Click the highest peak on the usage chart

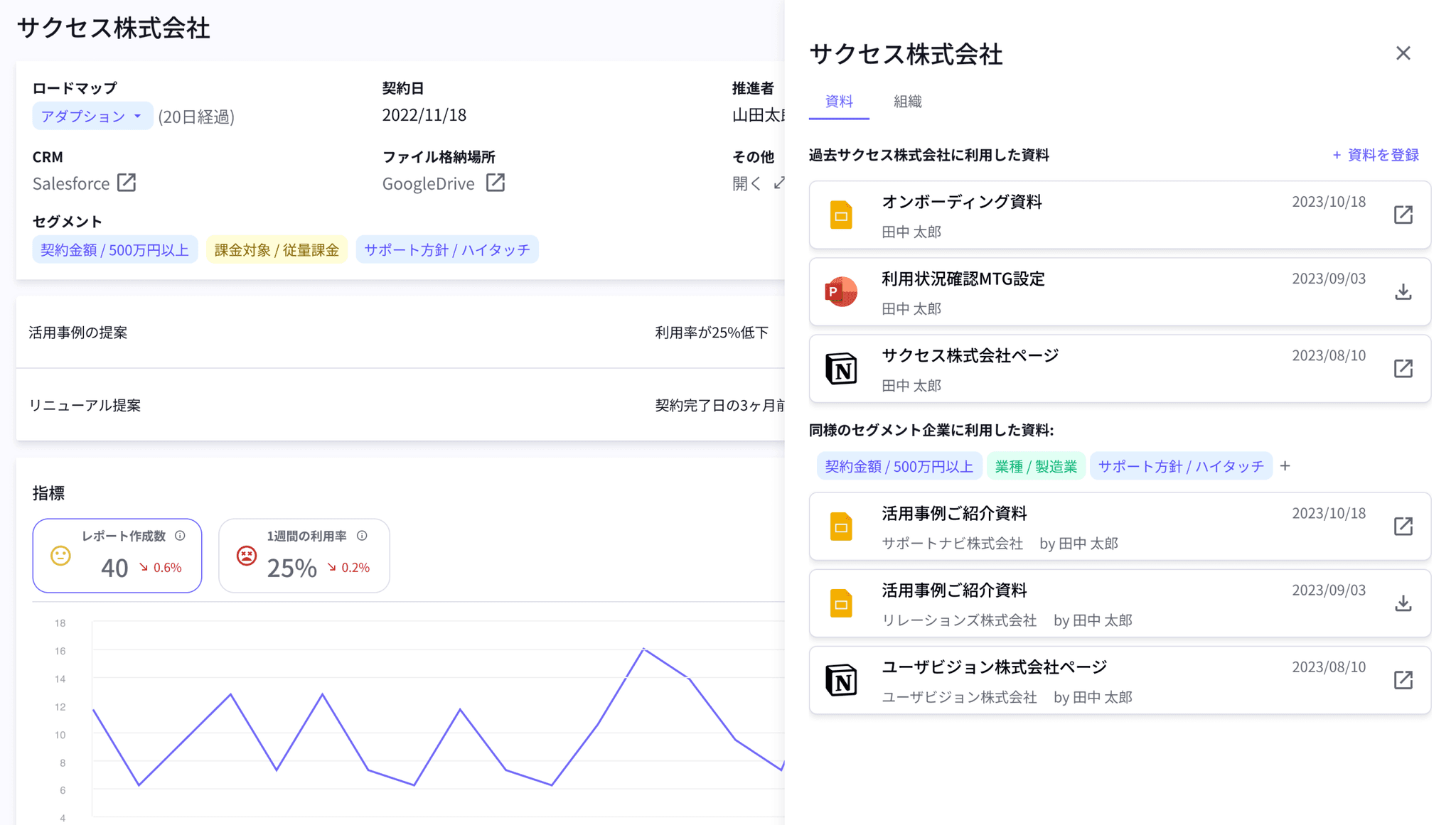[x=643, y=649]
